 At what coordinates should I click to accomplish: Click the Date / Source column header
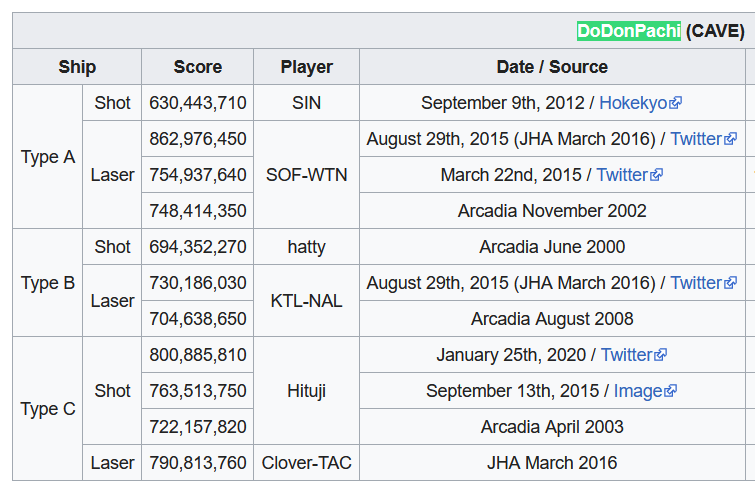pos(552,66)
